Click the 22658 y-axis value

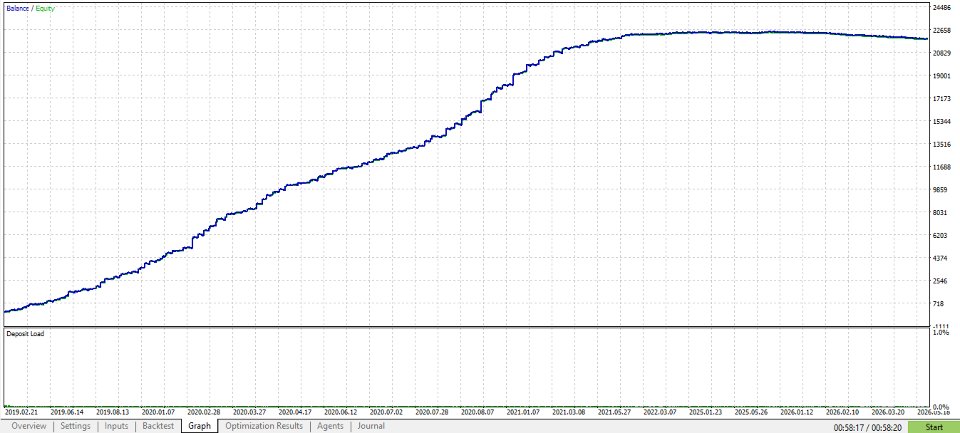tap(940, 31)
